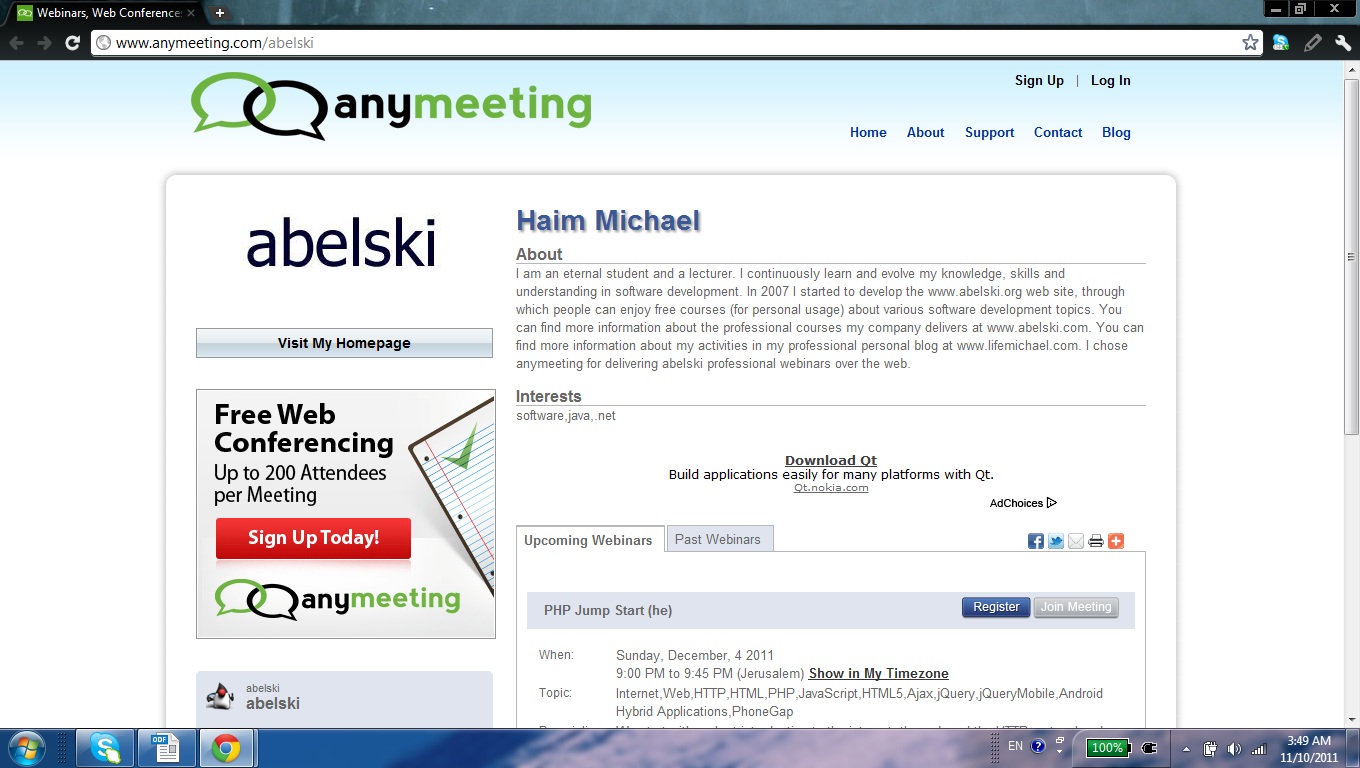Click the abelski name in the sidebar card

(273, 703)
